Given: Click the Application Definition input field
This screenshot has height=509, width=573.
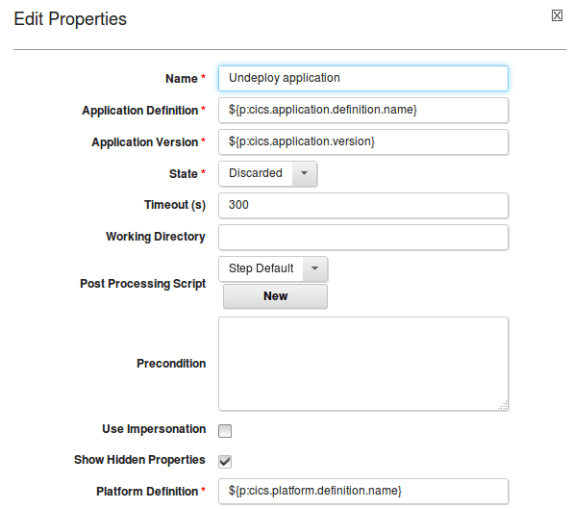Looking at the screenshot, I should [x=363, y=110].
